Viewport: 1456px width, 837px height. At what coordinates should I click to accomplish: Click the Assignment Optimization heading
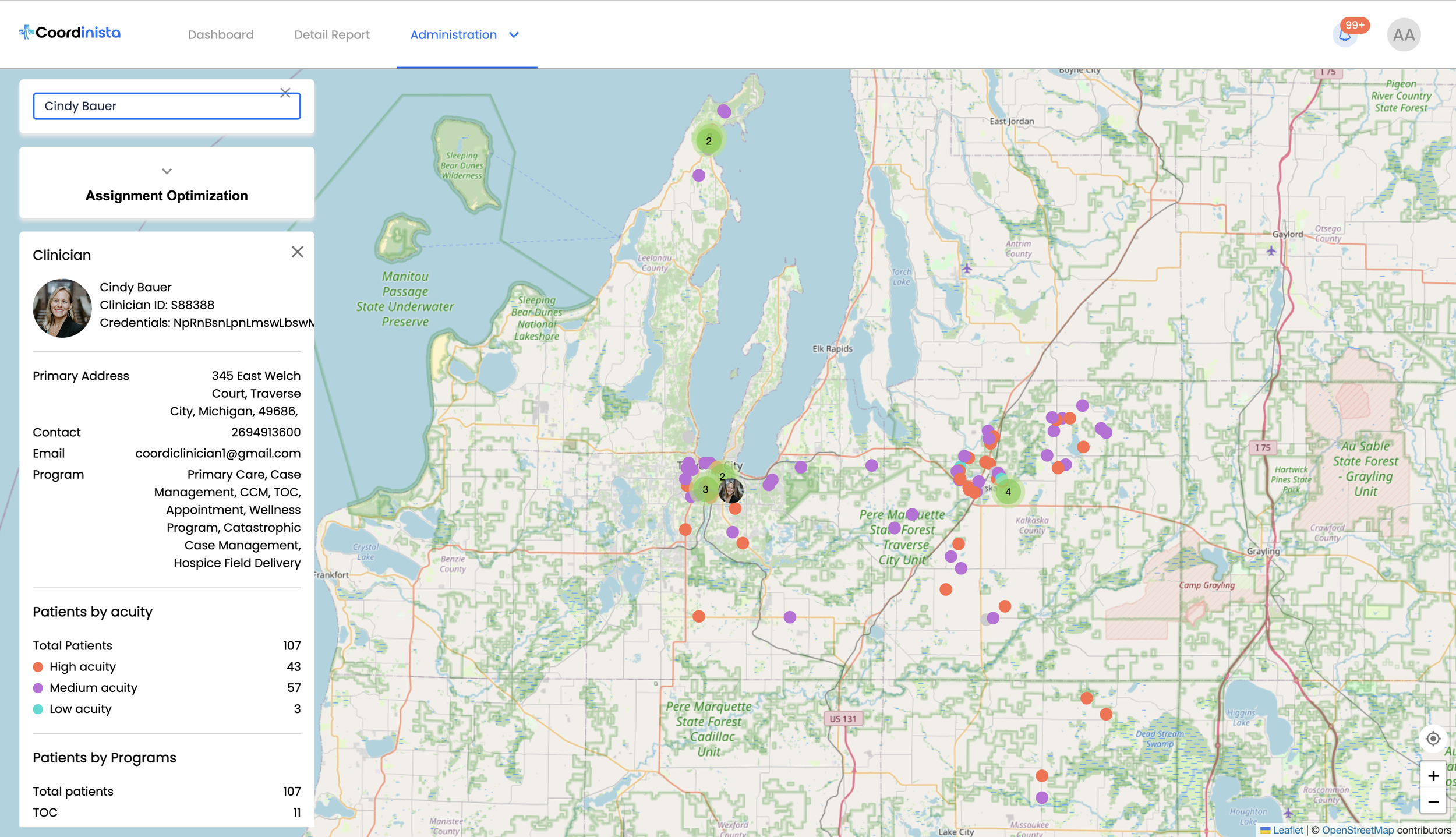click(167, 196)
